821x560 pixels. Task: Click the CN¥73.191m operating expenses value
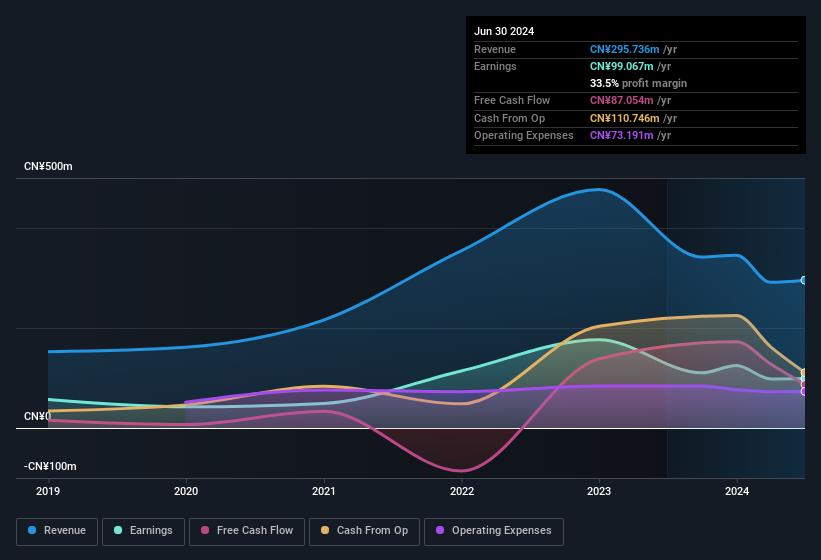click(622, 135)
